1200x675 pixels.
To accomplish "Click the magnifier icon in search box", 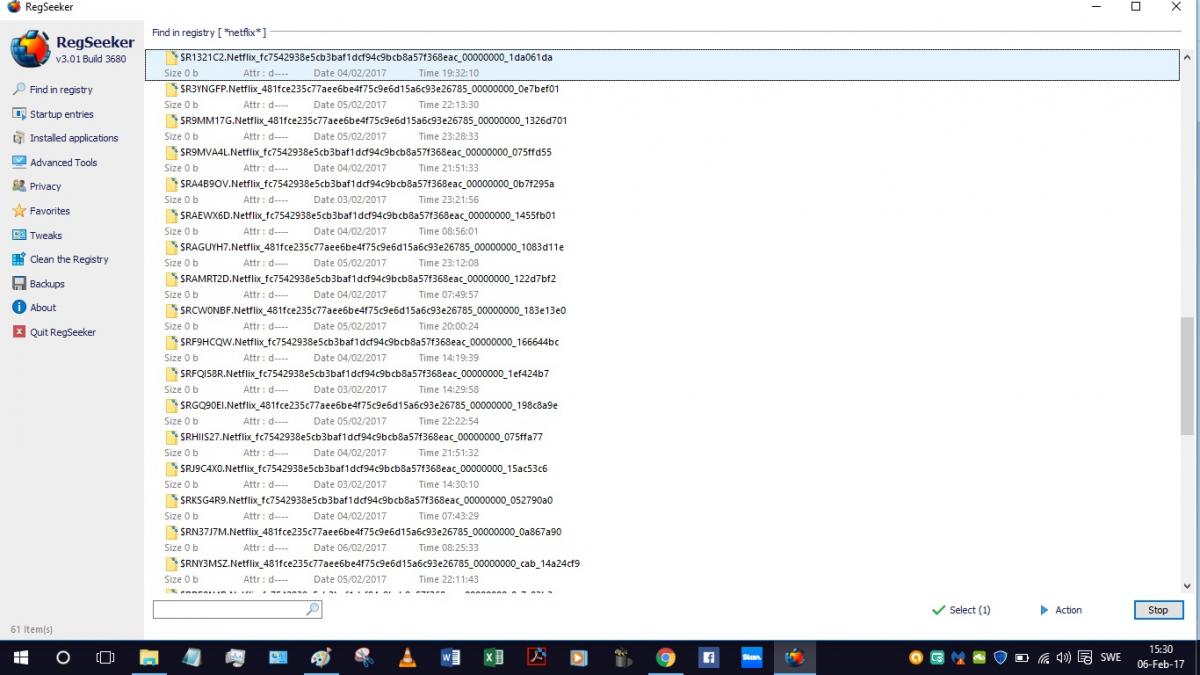I will 312,609.
